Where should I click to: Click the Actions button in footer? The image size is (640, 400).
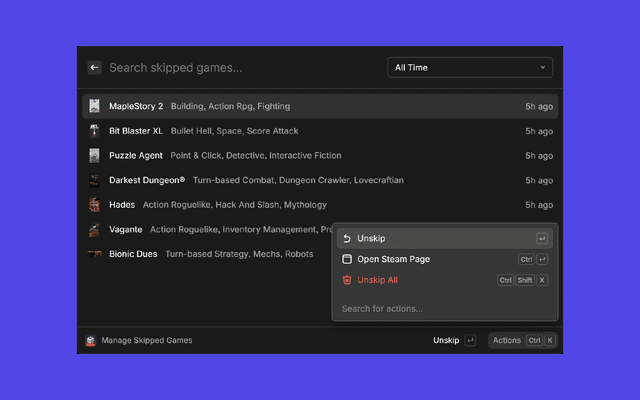(x=523, y=340)
